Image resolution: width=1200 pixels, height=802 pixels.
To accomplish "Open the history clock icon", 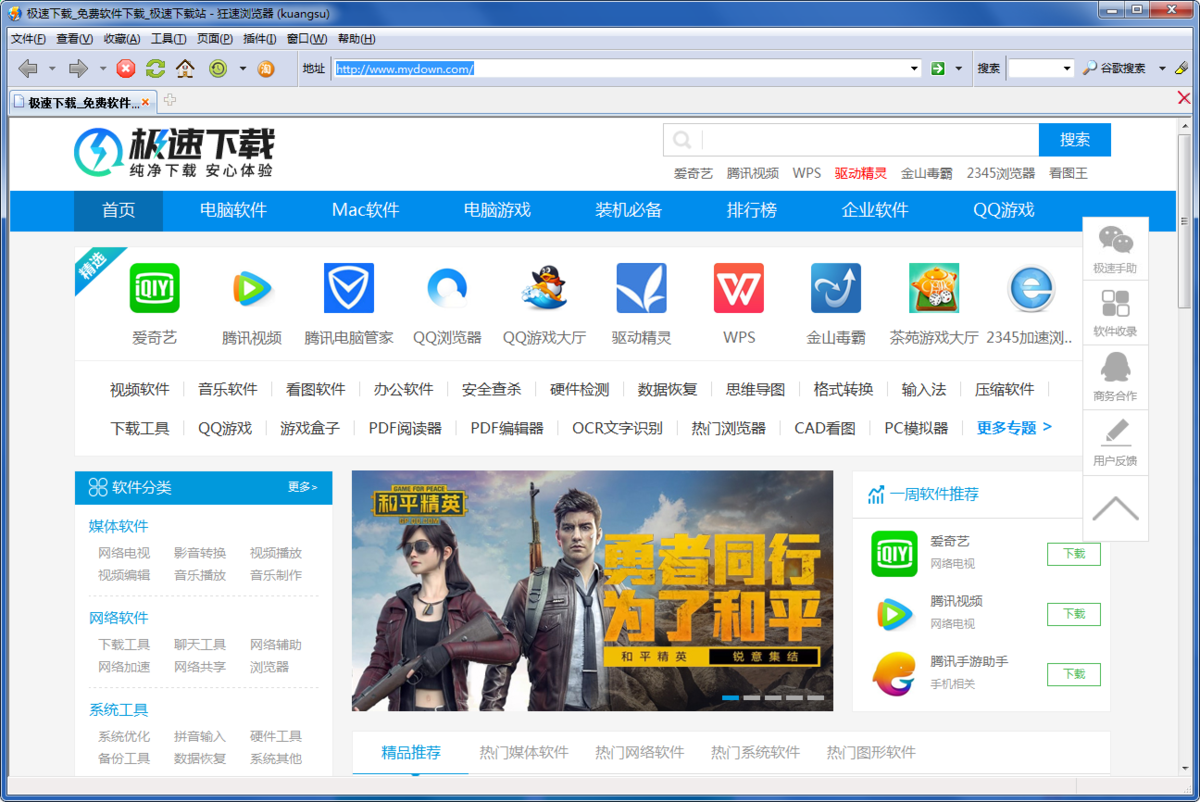I will [218, 69].
